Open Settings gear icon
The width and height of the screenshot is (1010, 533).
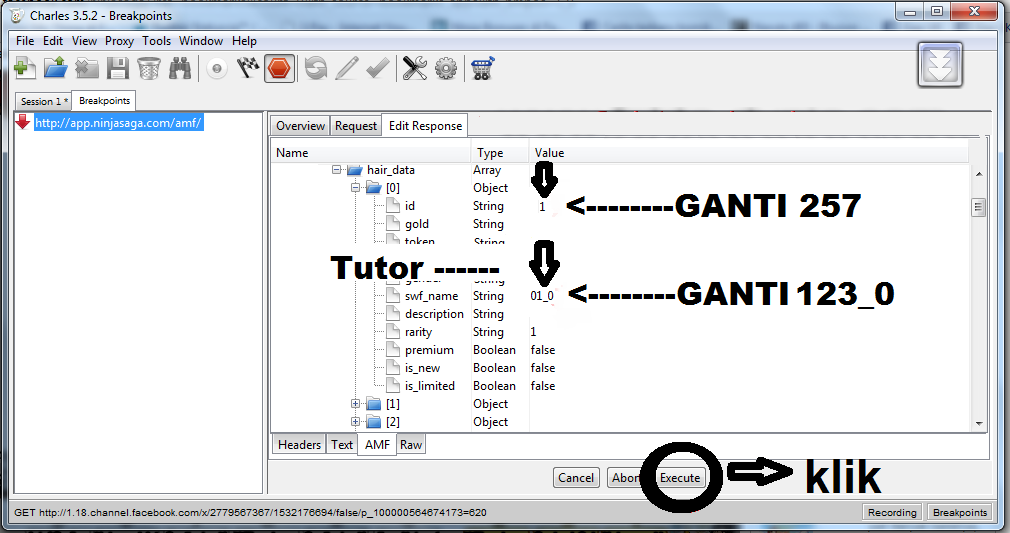(x=446, y=68)
